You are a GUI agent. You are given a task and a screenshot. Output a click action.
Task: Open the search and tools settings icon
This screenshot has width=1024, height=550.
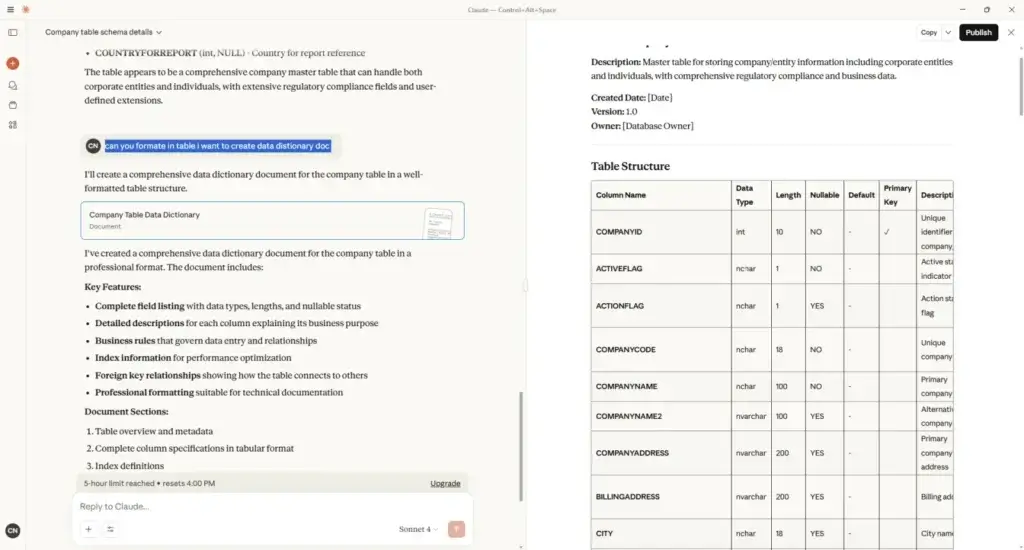[x=110, y=529]
